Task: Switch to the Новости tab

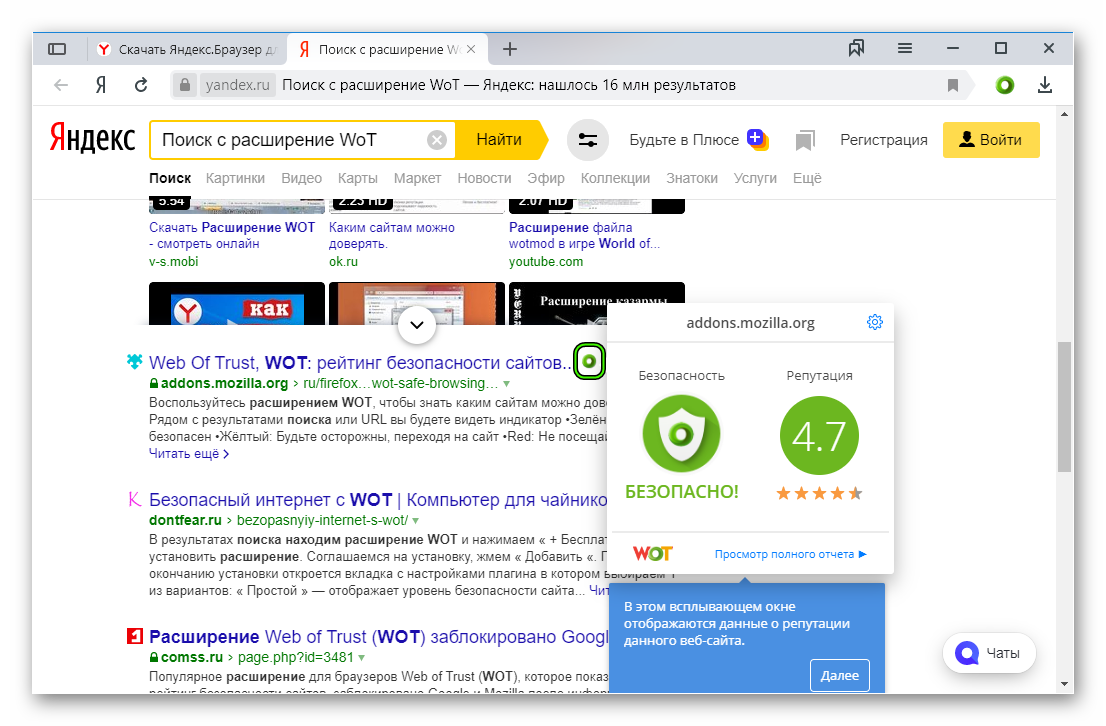Action: [484, 179]
